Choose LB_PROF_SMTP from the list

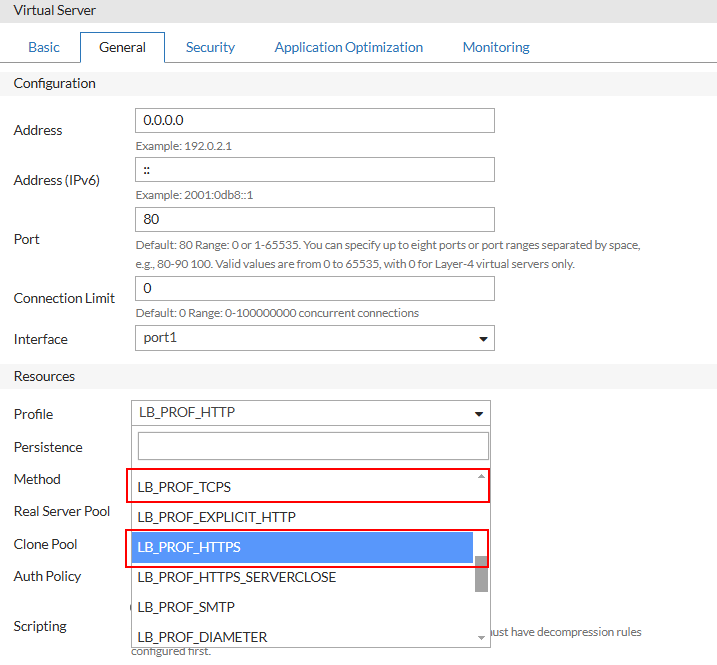click(300, 607)
